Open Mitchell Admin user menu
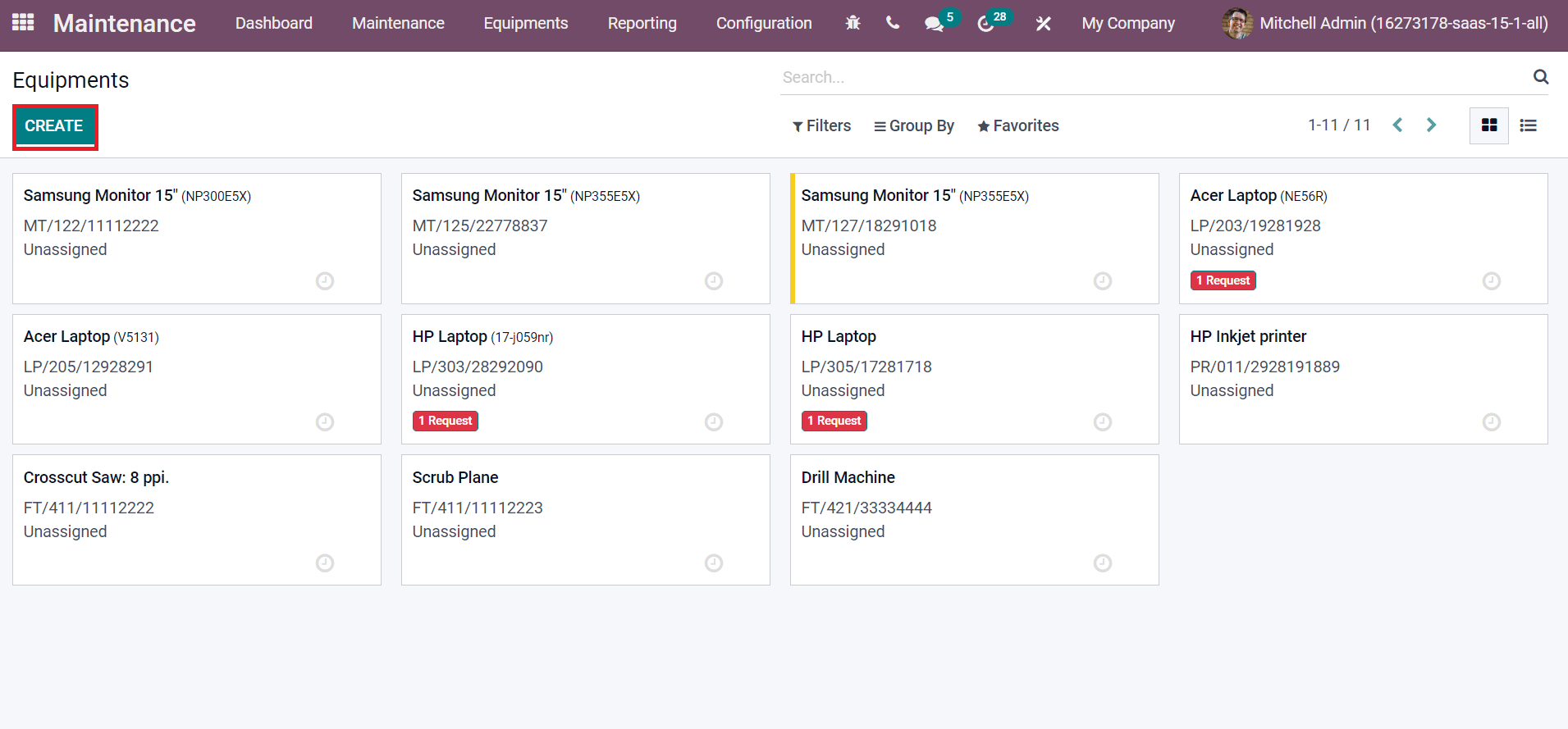 point(1385,24)
